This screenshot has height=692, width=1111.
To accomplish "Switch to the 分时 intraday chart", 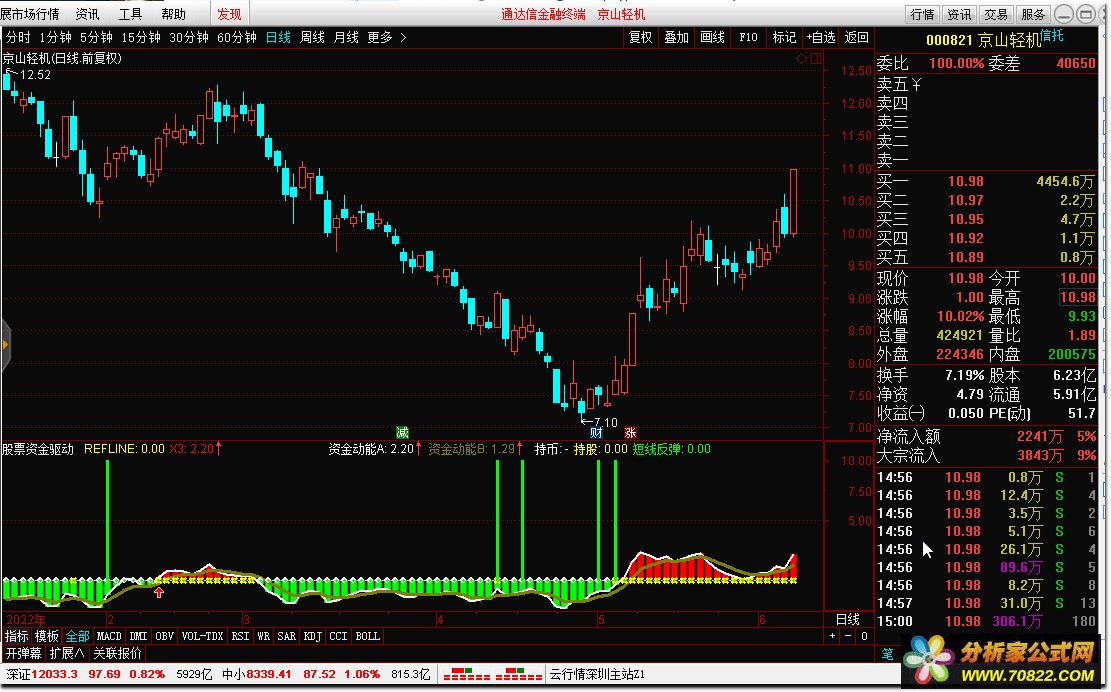I will coord(18,38).
